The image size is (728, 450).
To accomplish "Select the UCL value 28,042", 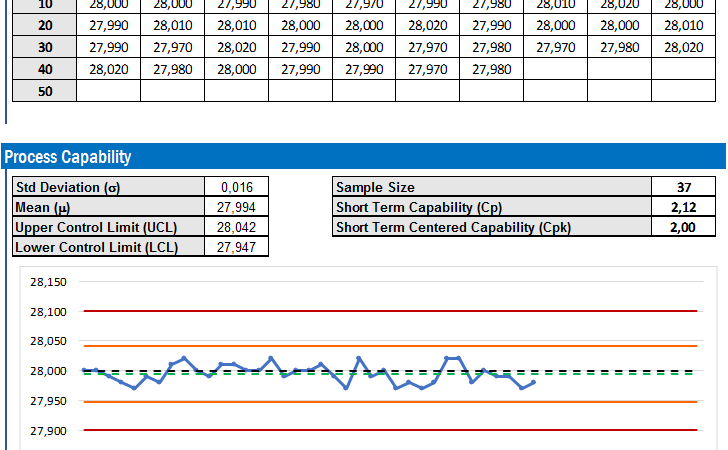I will click(x=237, y=227).
